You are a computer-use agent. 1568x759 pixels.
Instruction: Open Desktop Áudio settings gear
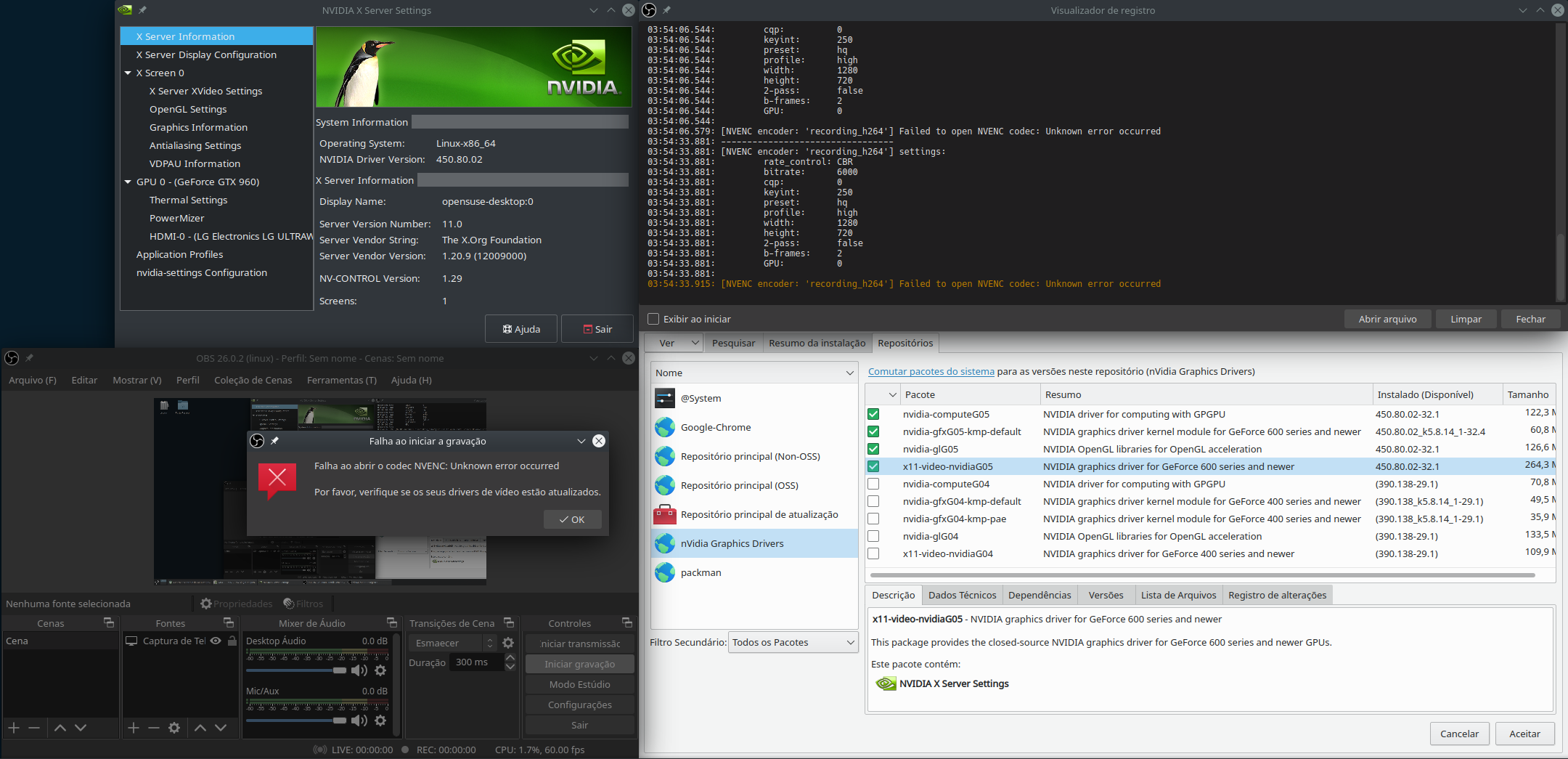click(x=380, y=670)
